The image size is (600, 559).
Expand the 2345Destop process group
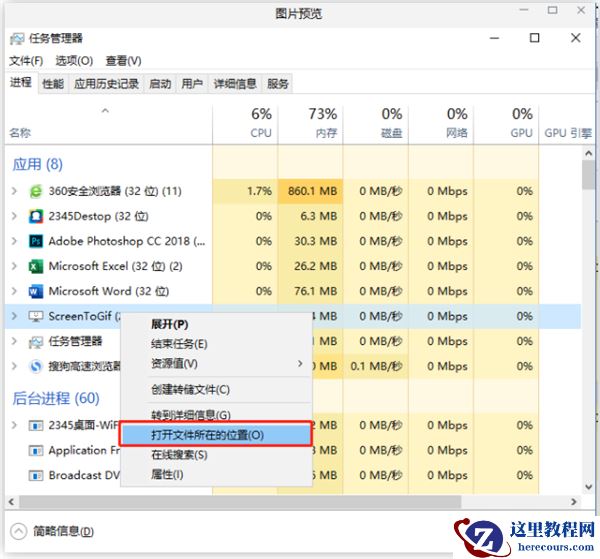click(14, 216)
